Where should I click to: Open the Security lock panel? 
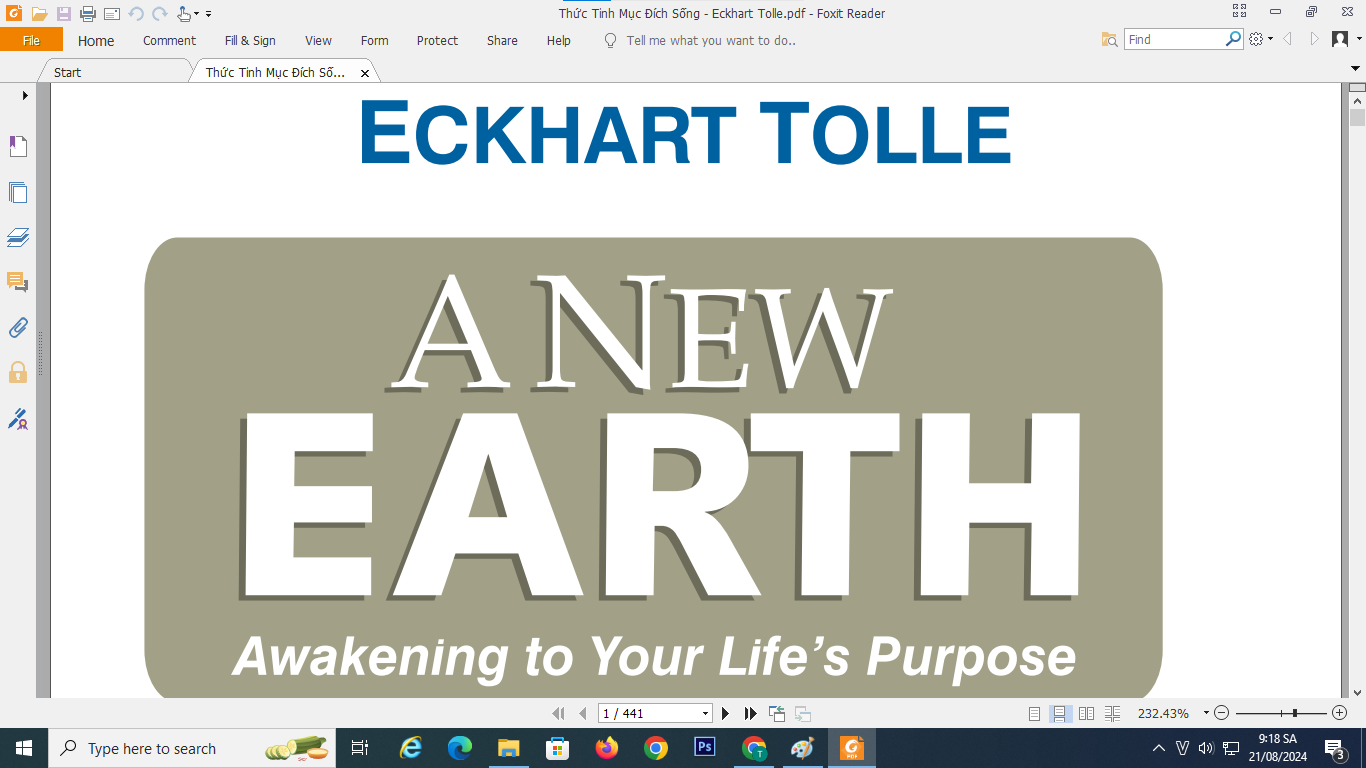[18, 372]
